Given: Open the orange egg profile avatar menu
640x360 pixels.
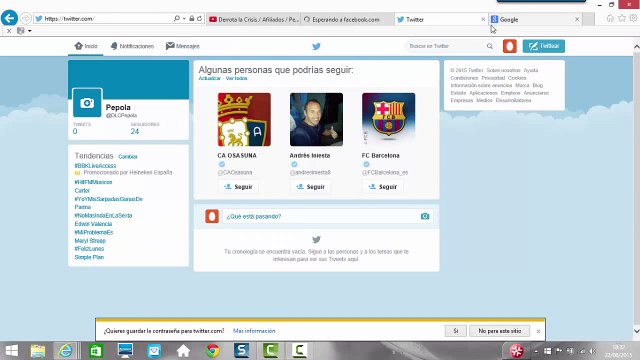Looking at the screenshot, I should [x=509, y=46].
